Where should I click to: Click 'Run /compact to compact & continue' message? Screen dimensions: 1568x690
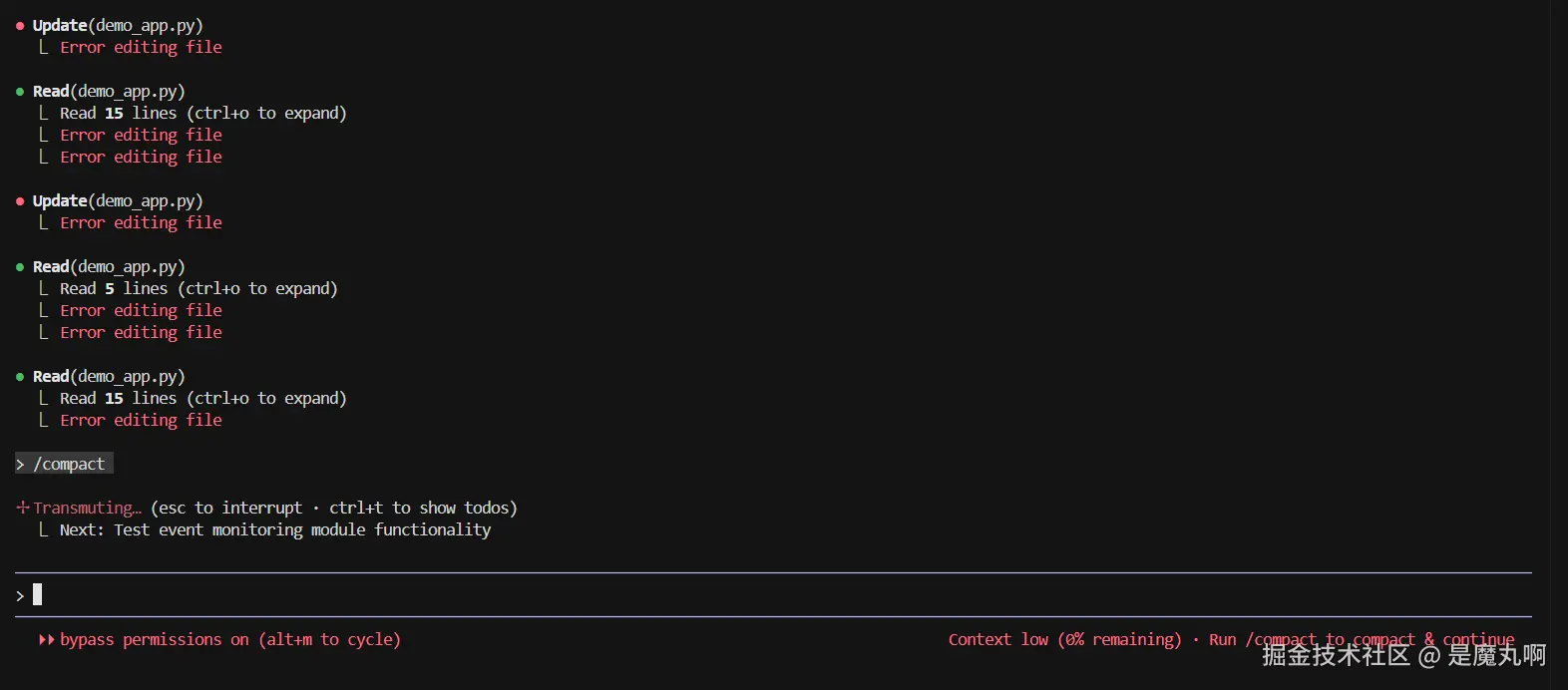coord(1361,640)
